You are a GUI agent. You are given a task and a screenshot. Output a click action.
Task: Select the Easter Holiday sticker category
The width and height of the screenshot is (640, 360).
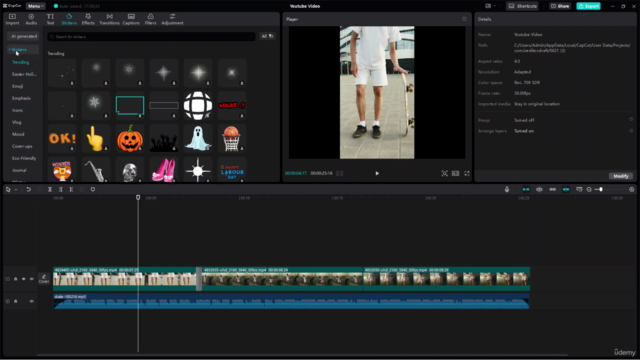pyautogui.click(x=24, y=74)
